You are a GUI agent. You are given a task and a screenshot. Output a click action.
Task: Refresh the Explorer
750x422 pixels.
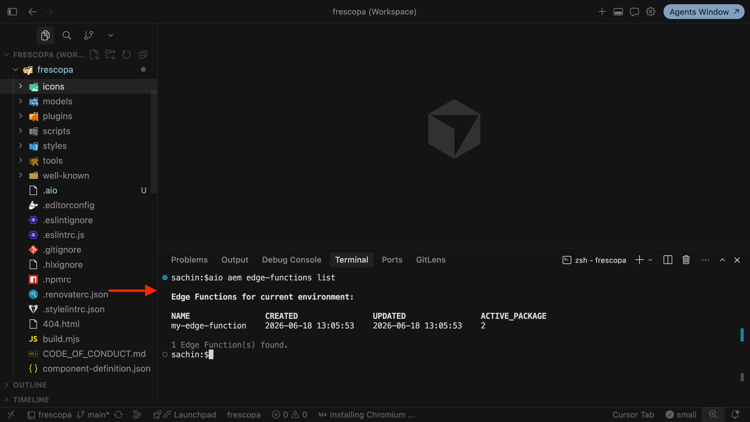point(126,55)
